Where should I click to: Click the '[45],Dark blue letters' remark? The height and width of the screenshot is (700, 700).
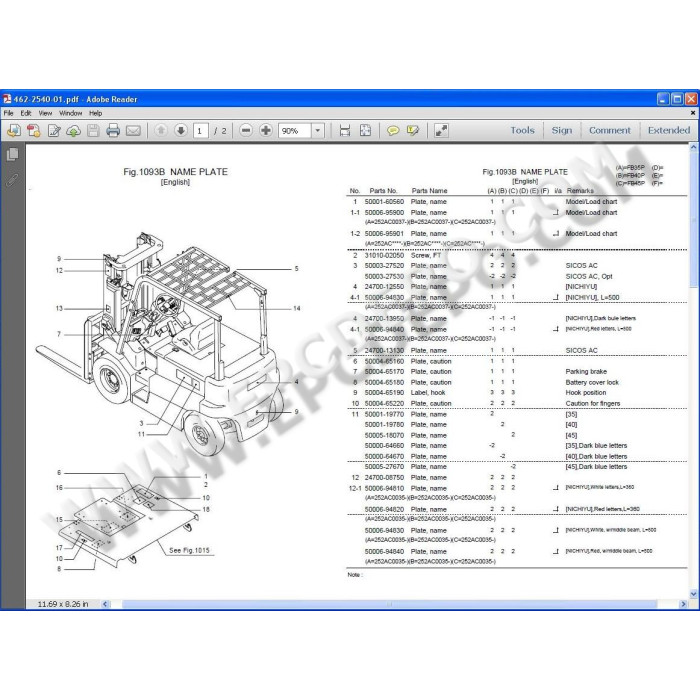(x=596, y=467)
